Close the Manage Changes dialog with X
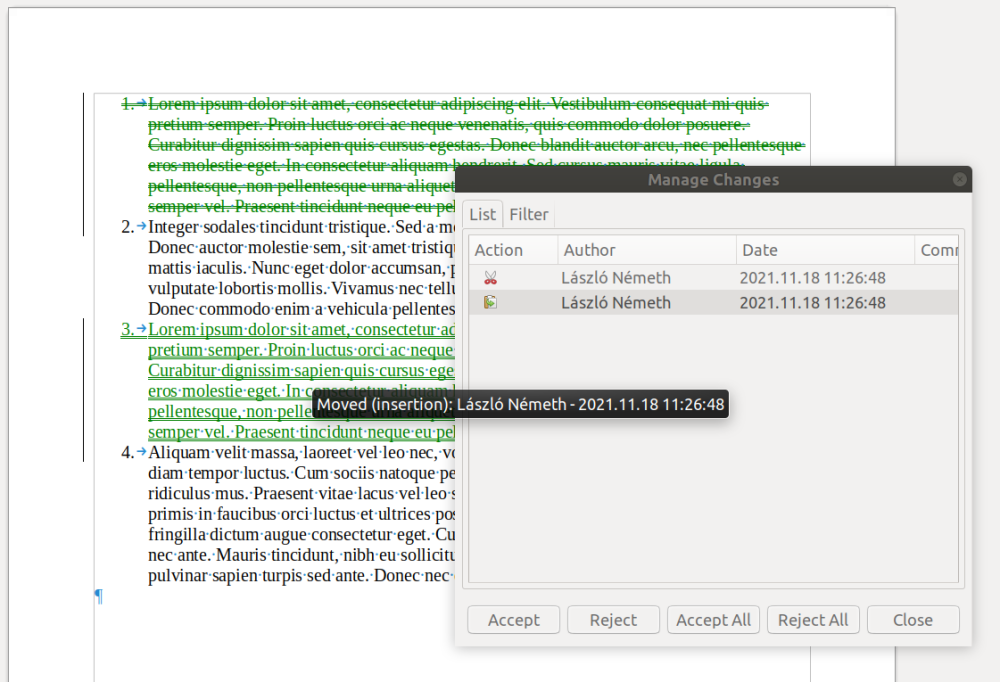Image resolution: width=1000 pixels, height=682 pixels. point(959,180)
